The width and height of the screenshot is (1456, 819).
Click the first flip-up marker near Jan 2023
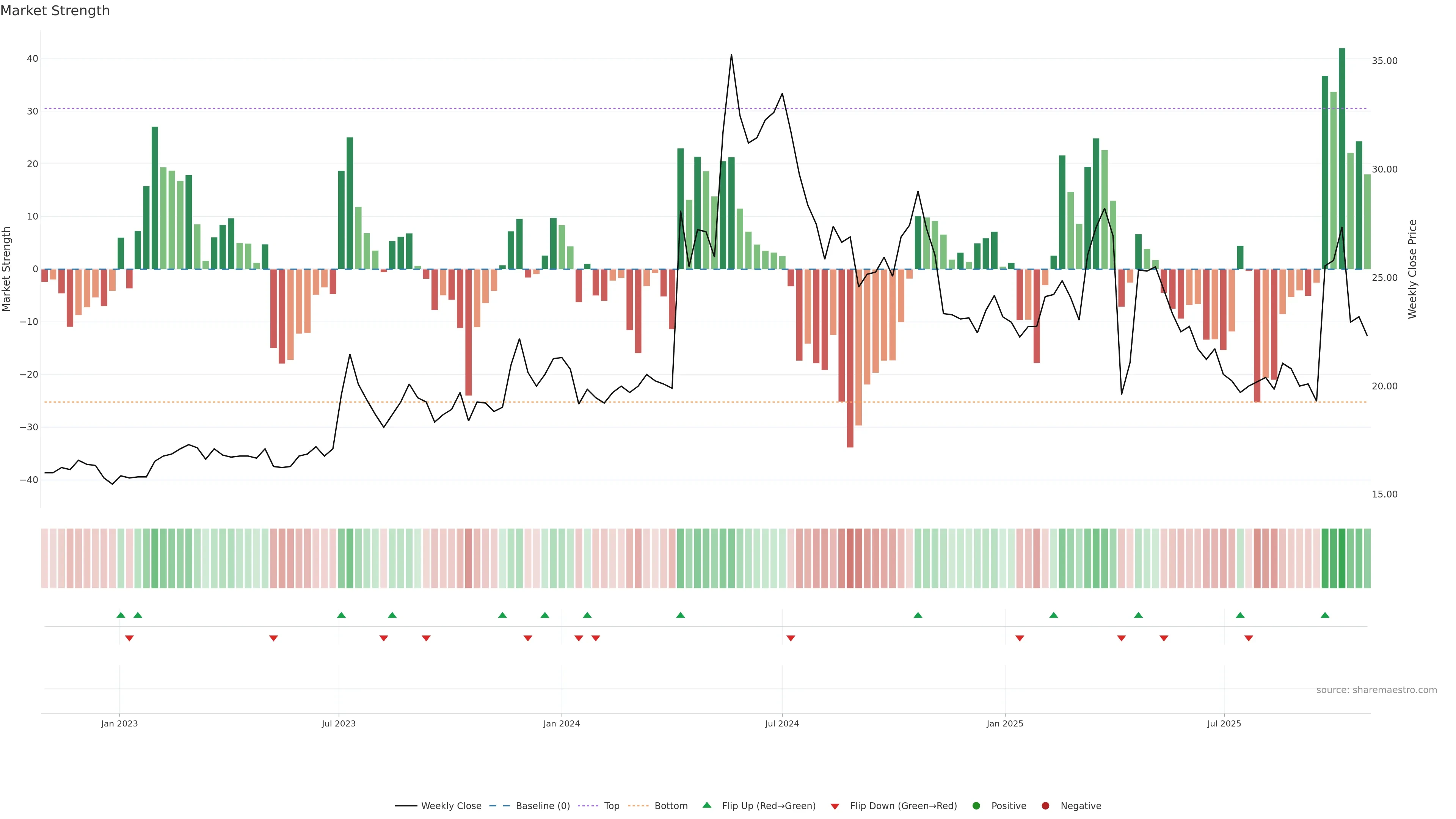[121, 615]
